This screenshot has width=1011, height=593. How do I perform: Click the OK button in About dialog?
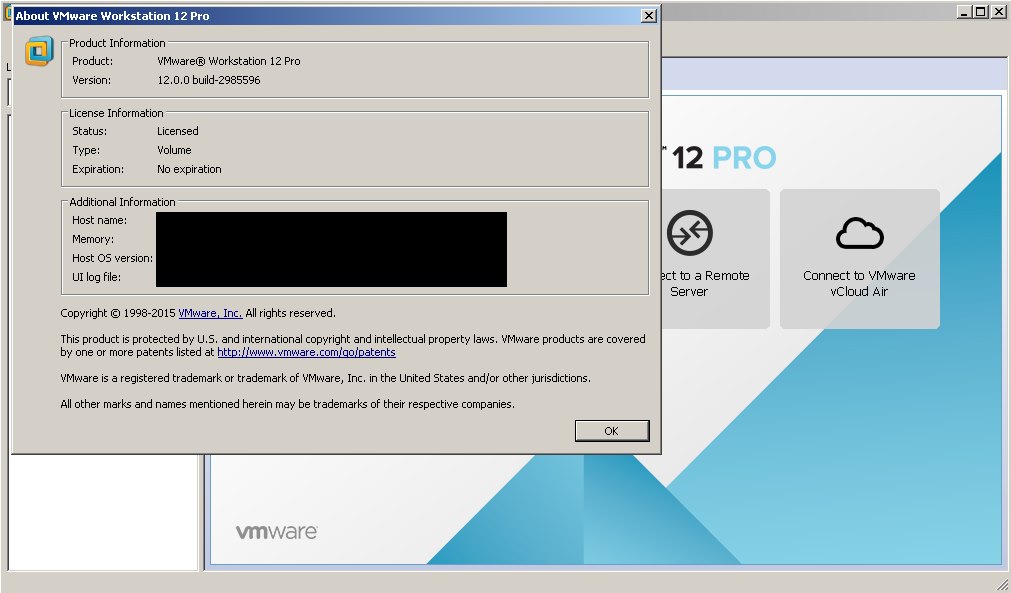612,431
